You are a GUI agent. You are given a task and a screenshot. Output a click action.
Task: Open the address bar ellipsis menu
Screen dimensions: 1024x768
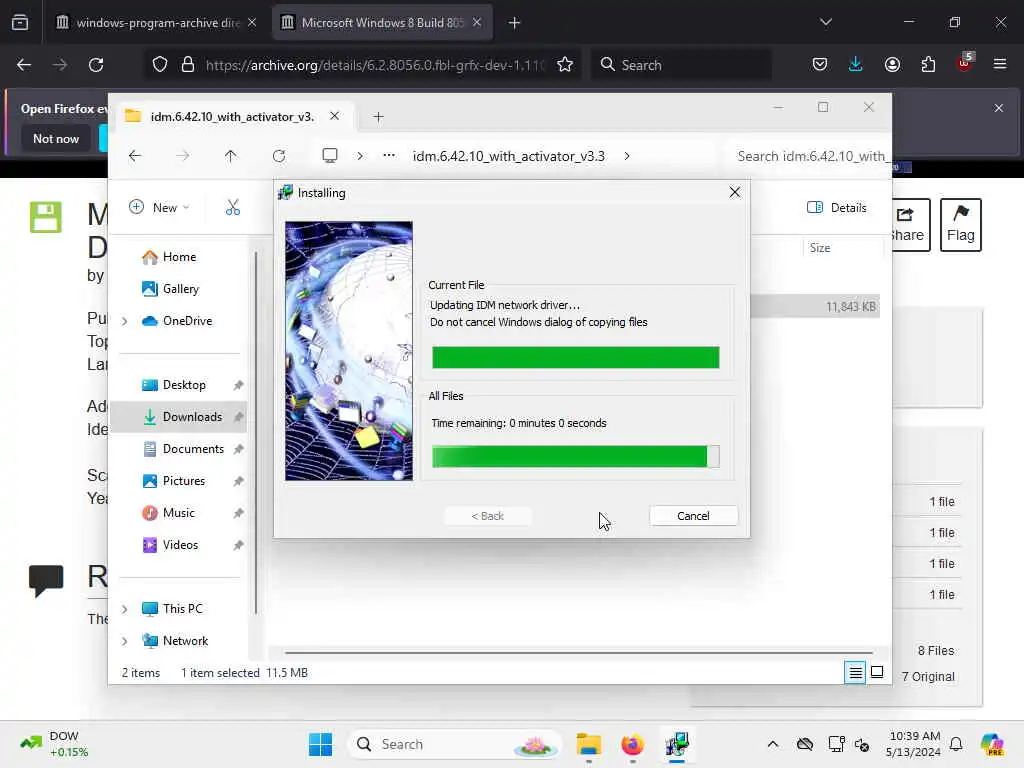pos(389,155)
